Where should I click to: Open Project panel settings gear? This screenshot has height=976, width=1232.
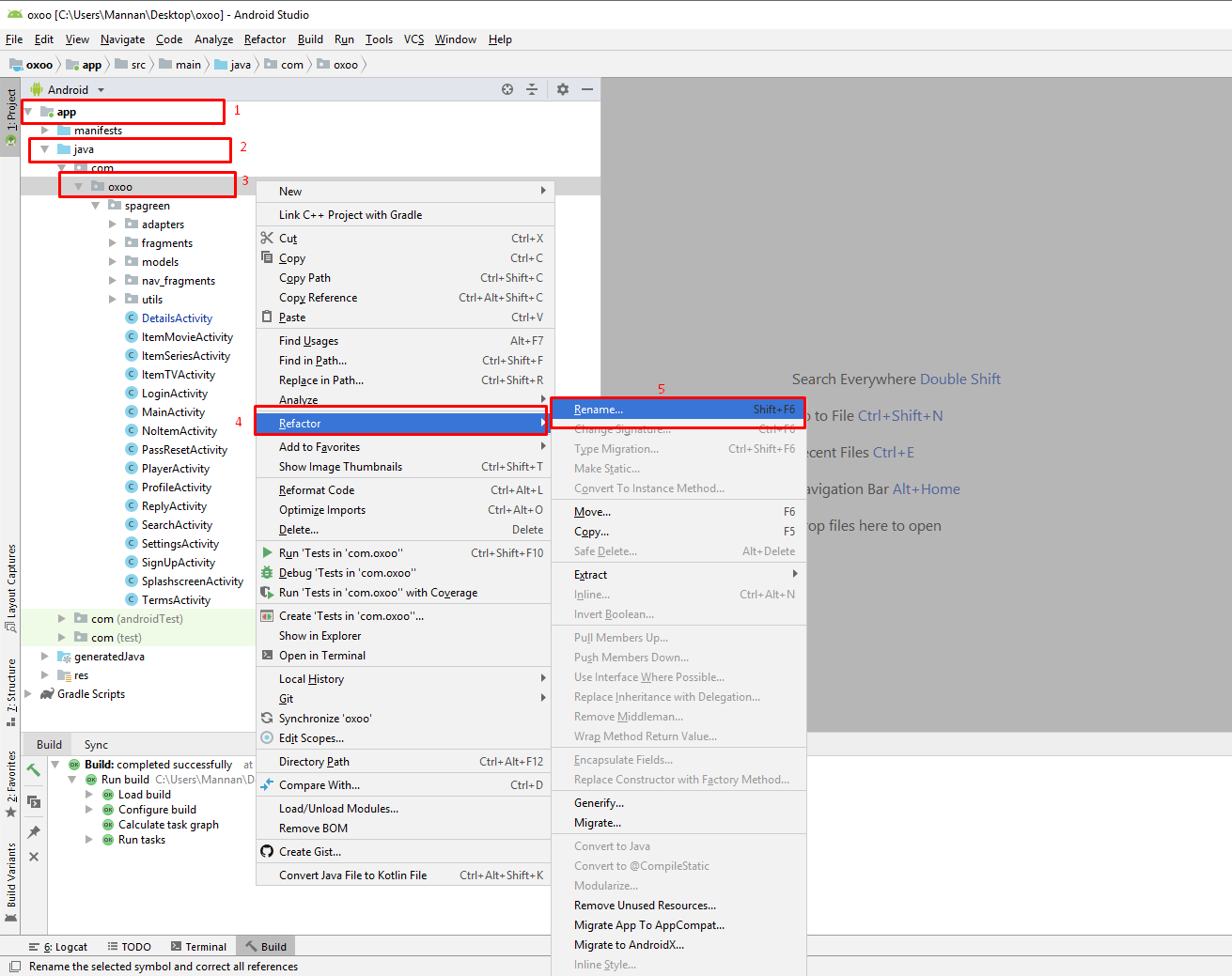point(563,89)
